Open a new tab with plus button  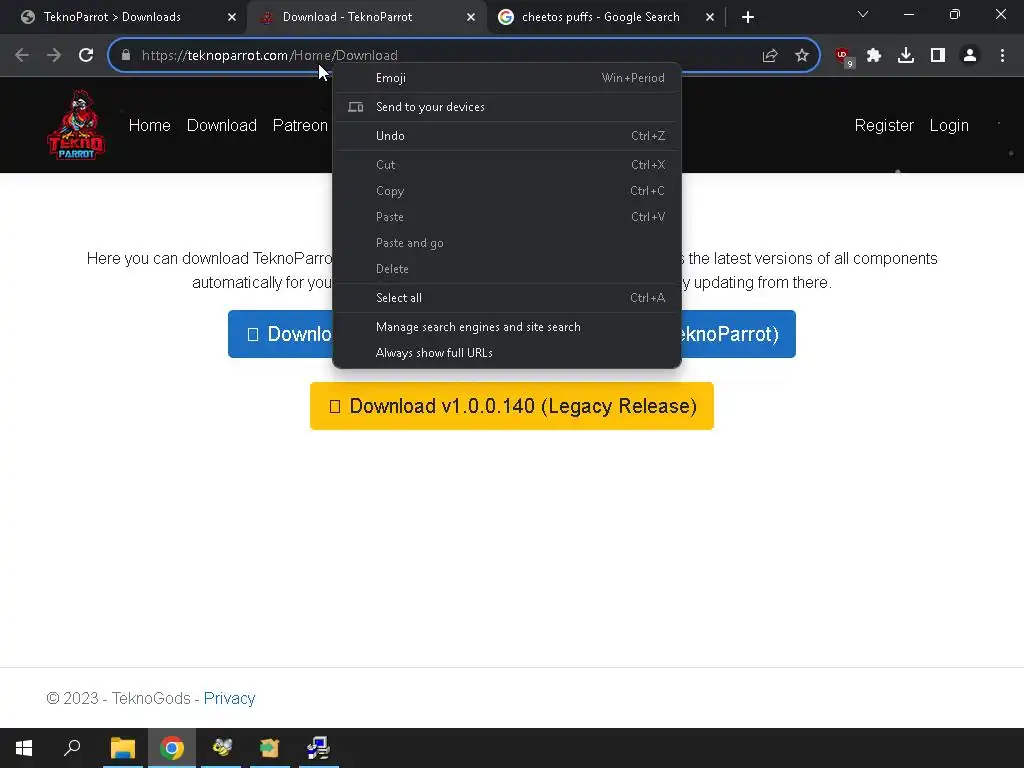(x=748, y=17)
